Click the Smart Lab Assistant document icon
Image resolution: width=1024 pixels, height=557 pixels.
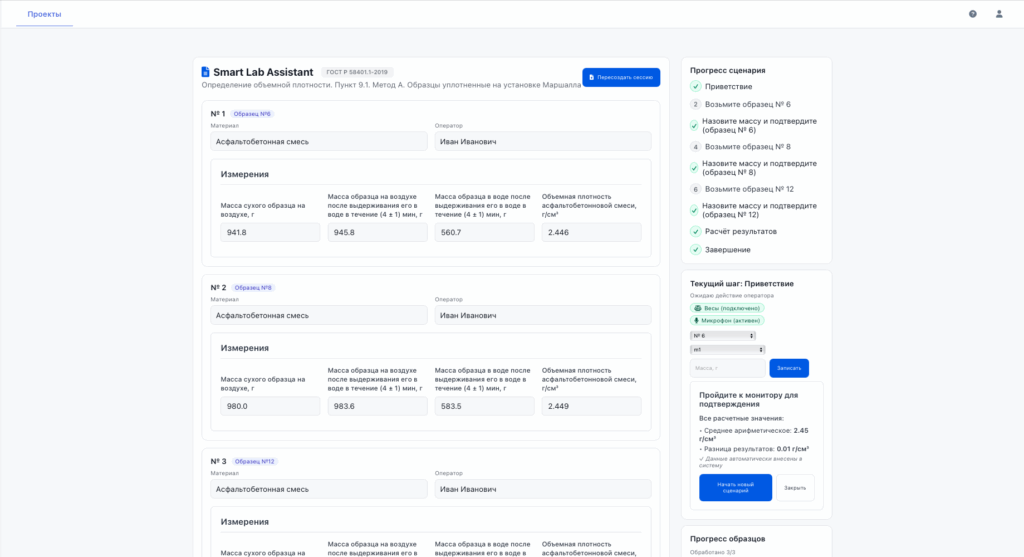[x=206, y=72]
